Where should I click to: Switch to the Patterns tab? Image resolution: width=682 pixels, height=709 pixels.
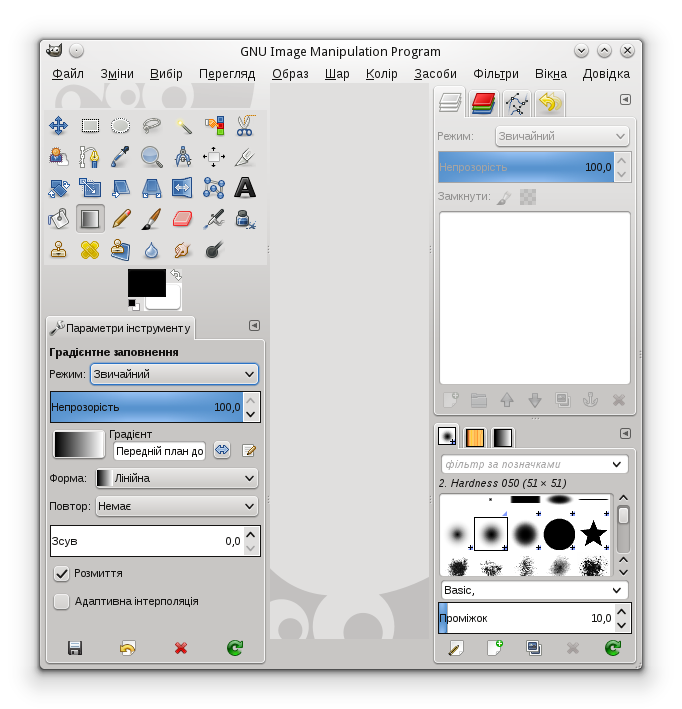click(475, 438)
